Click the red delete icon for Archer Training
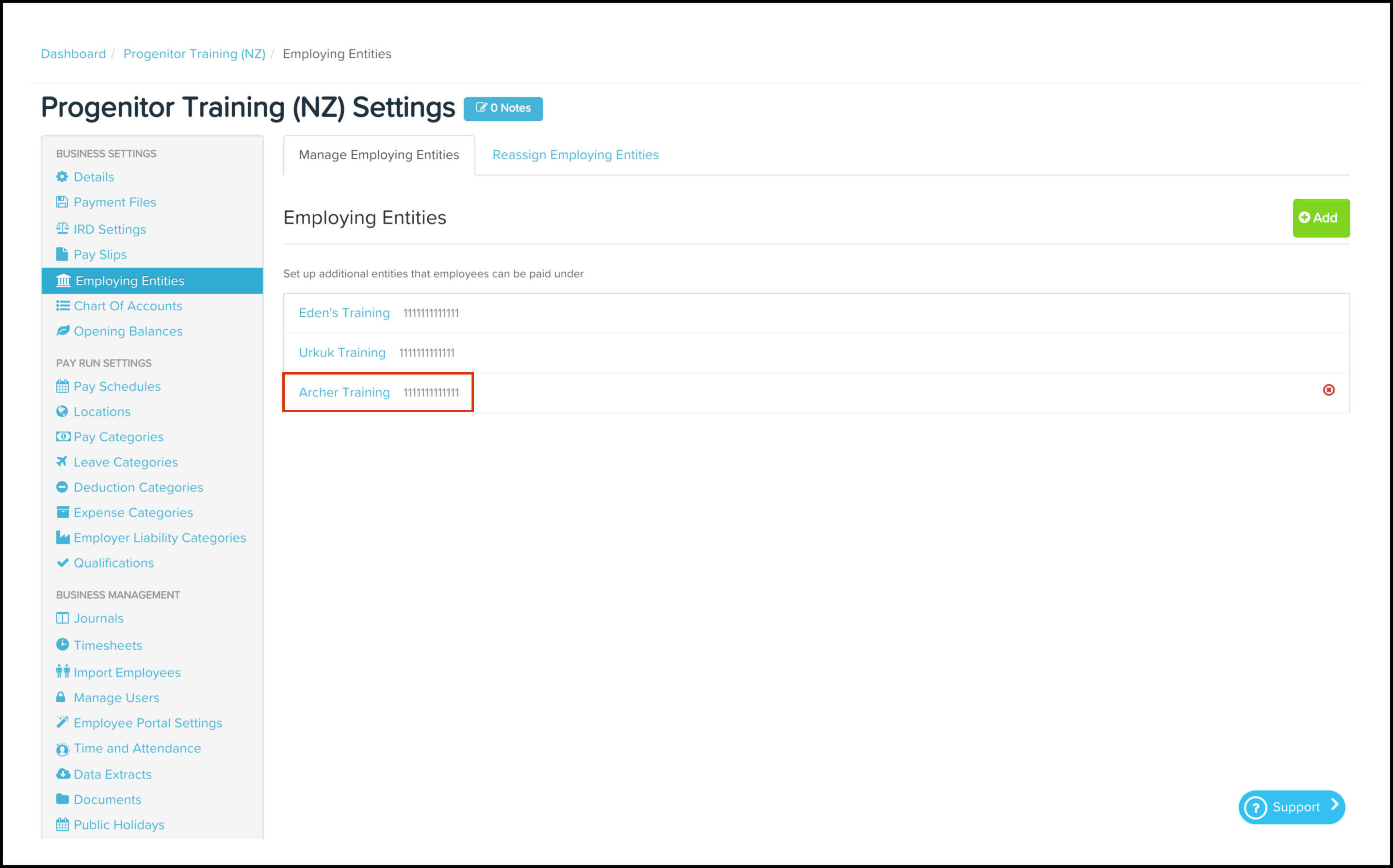 coord(1328,390)
